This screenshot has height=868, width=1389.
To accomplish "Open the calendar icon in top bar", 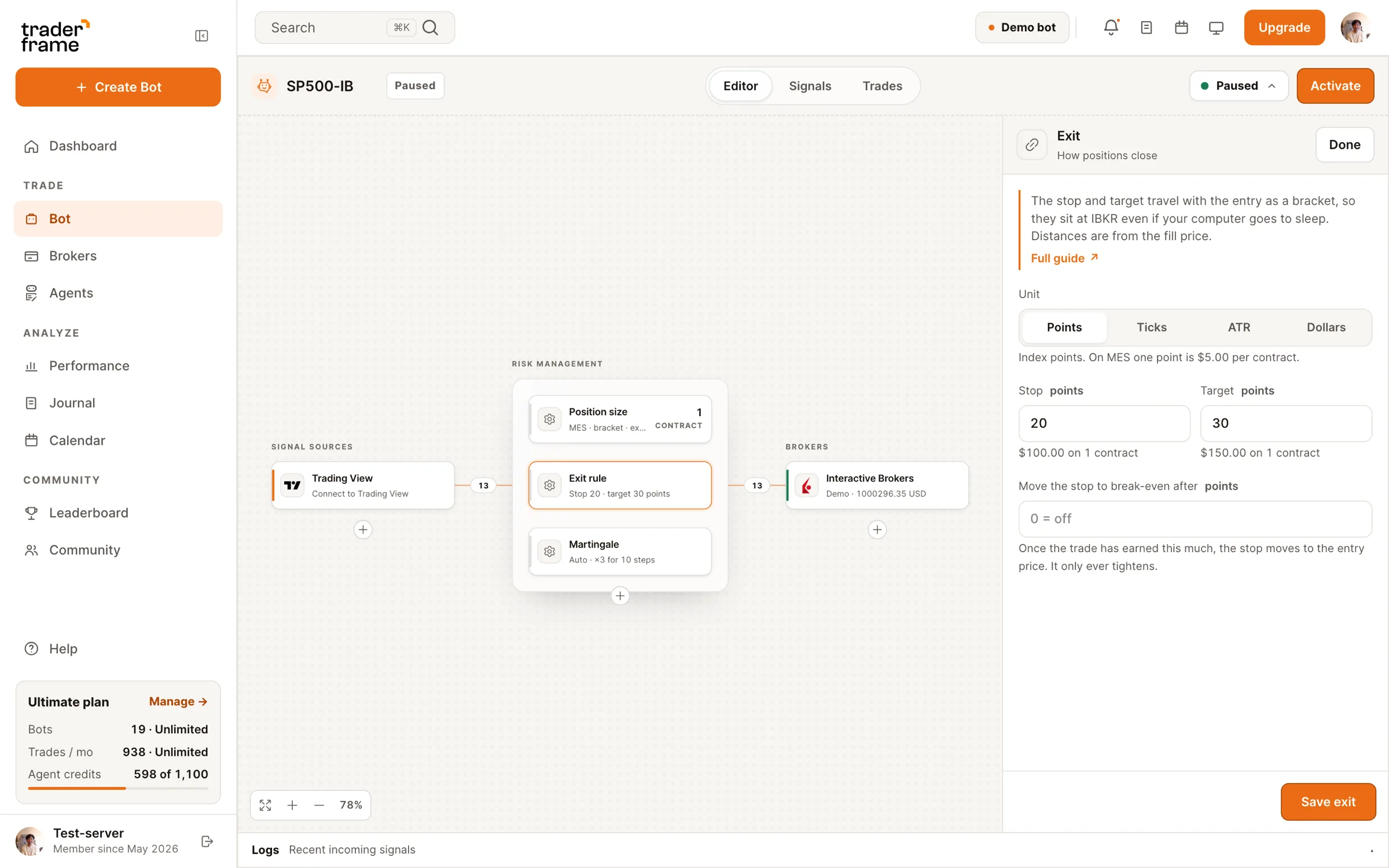I will tap(1181, 27).
